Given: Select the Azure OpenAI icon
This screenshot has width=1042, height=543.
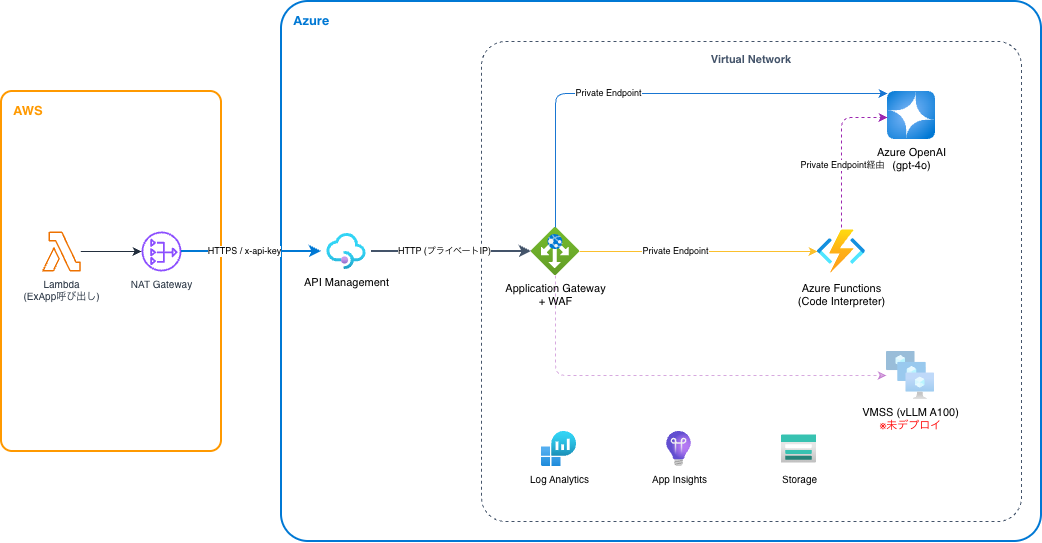Looking at the screenshot, I should (910, 115).
